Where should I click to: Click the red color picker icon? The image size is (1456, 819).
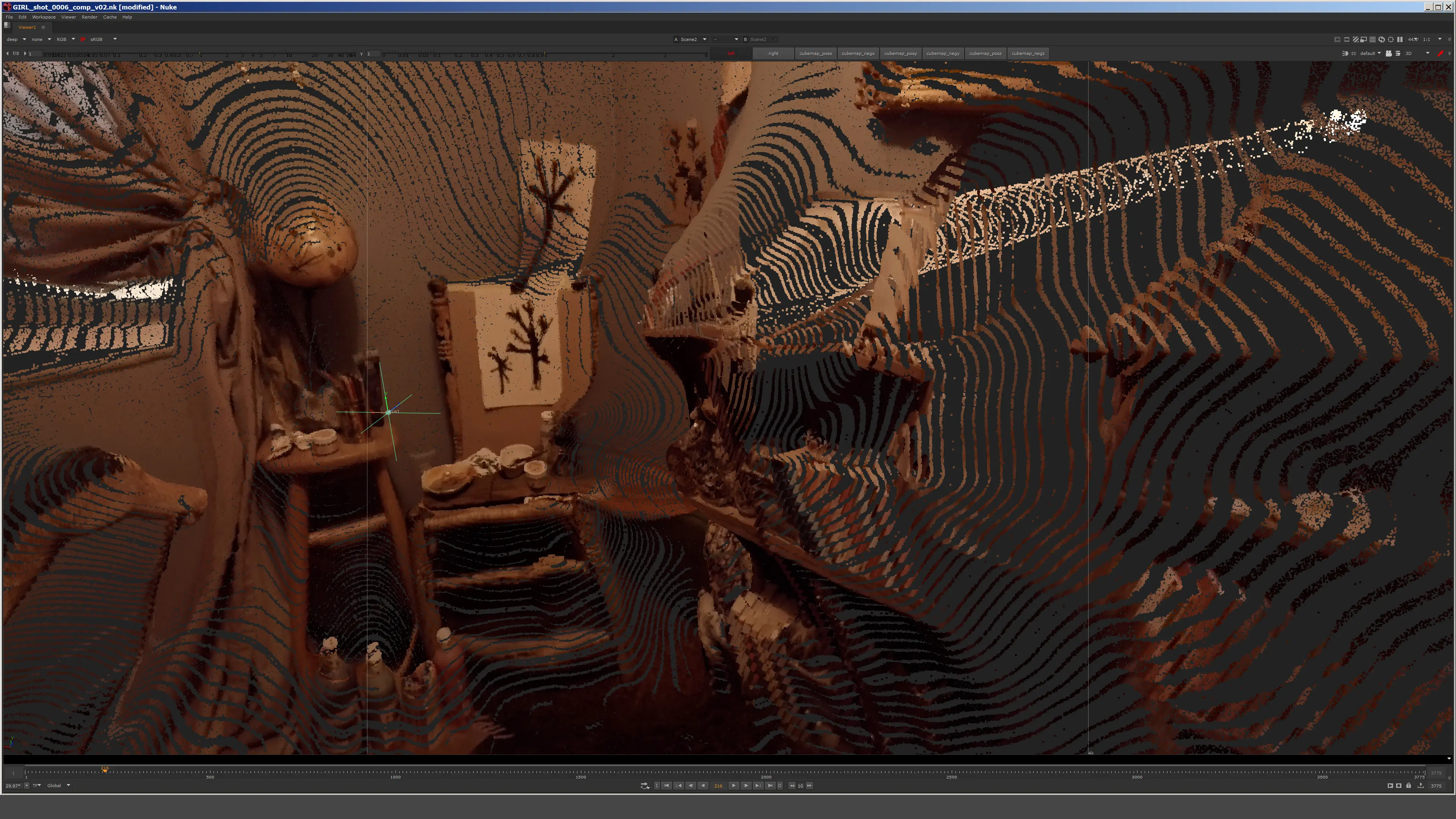[x=1441, y=54]
